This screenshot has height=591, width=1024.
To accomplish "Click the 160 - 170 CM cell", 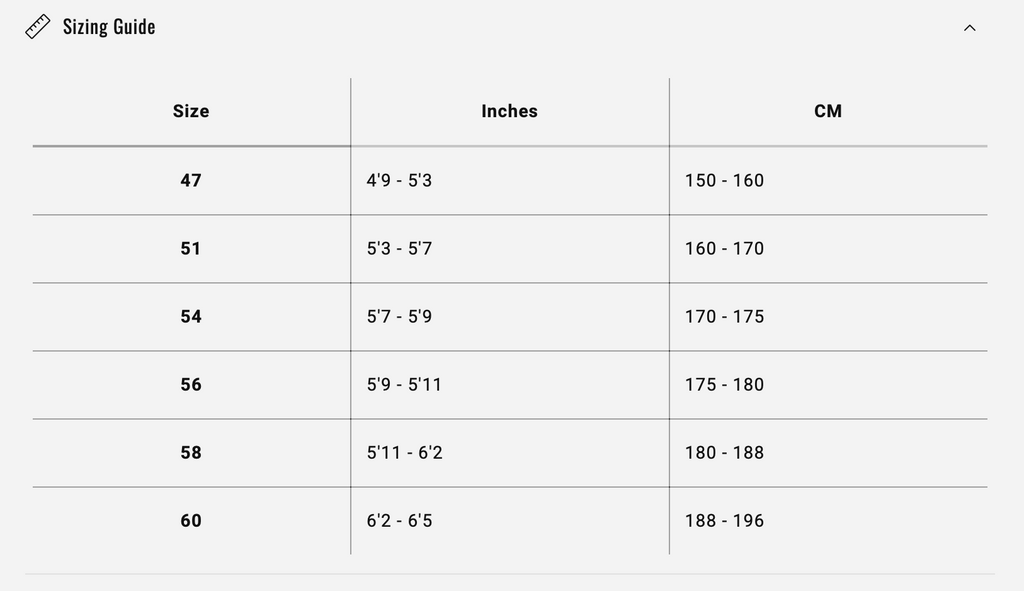I will [x=724, y=249].
